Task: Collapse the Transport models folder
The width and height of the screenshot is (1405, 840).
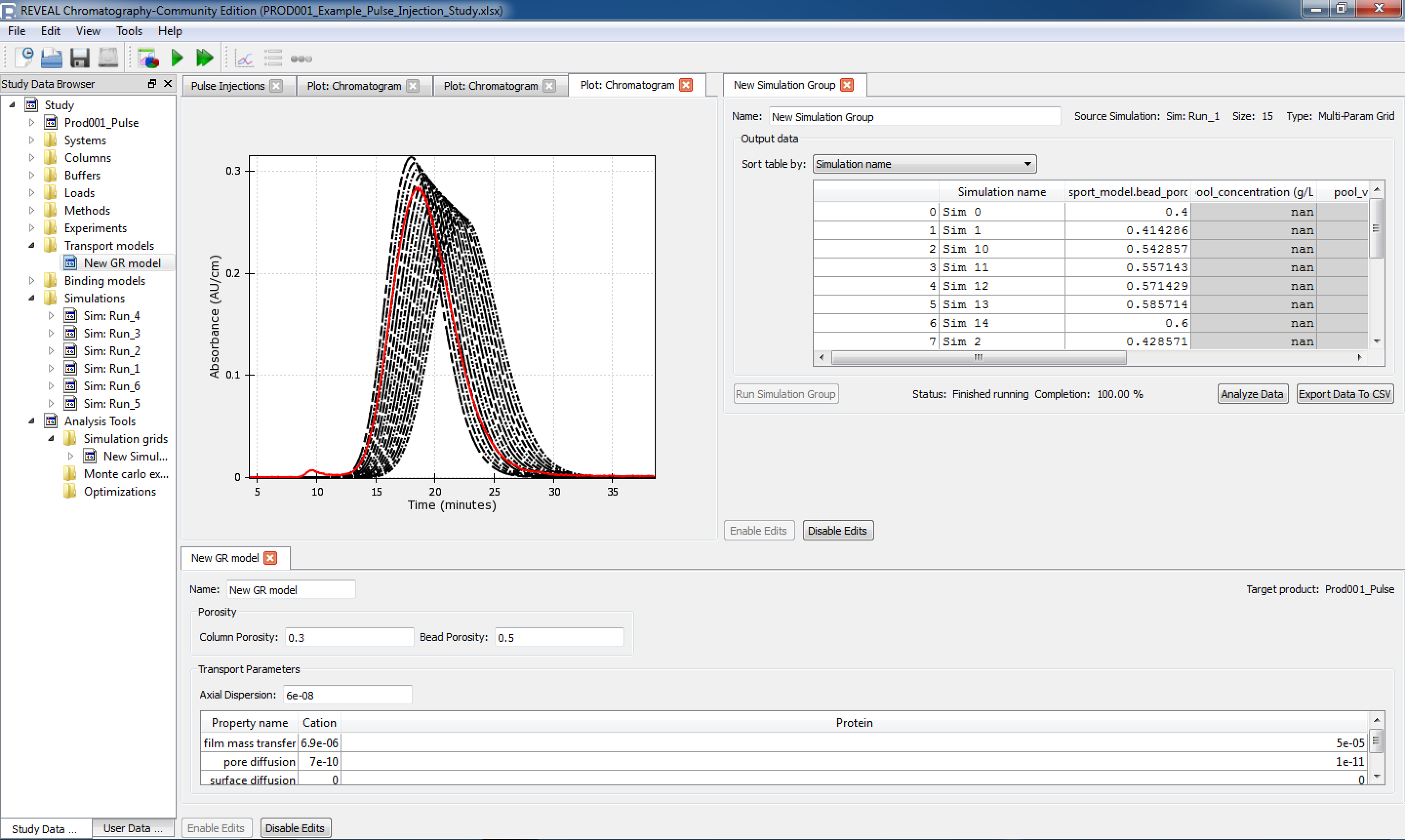Action: [32, 245]
